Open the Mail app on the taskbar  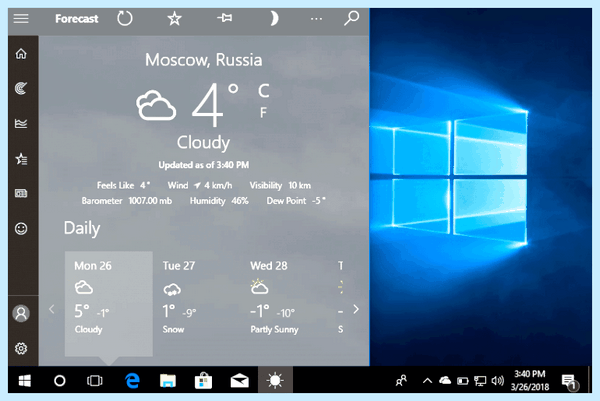point(240,381)
